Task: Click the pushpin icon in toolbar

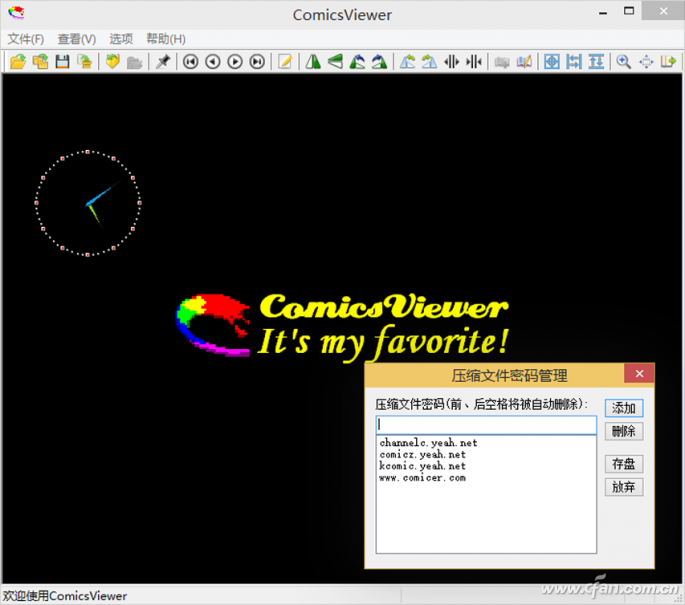Action: click(x=162, y=62)
